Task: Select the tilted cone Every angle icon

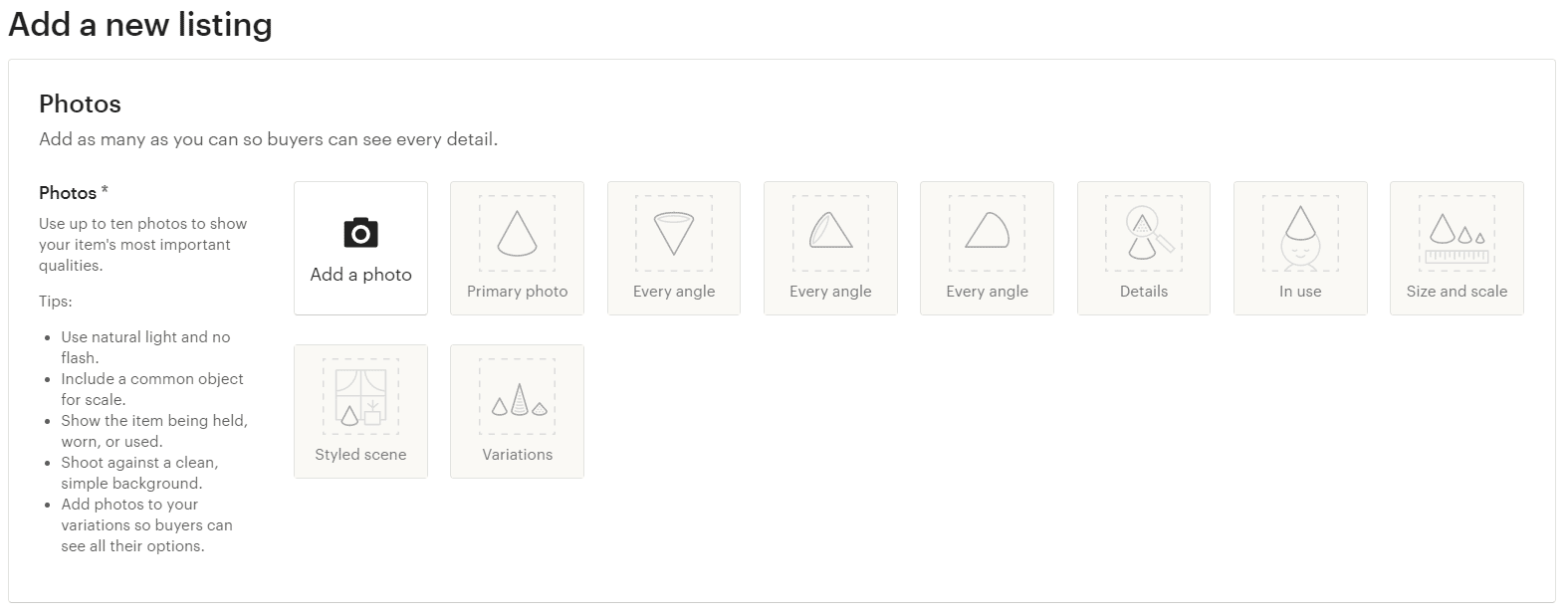Action: tap(830, 233)
